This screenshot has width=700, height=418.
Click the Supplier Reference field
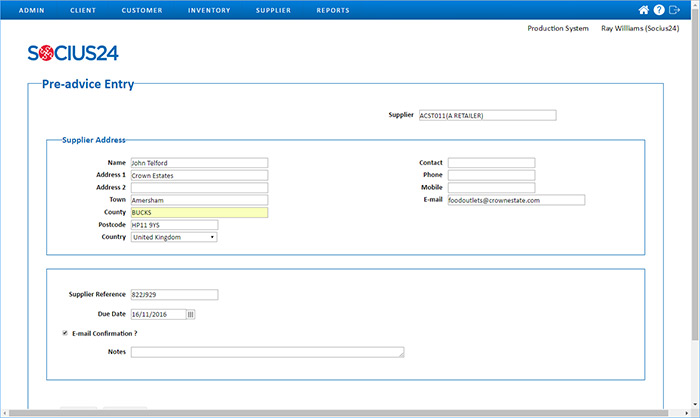click(175, 295)
